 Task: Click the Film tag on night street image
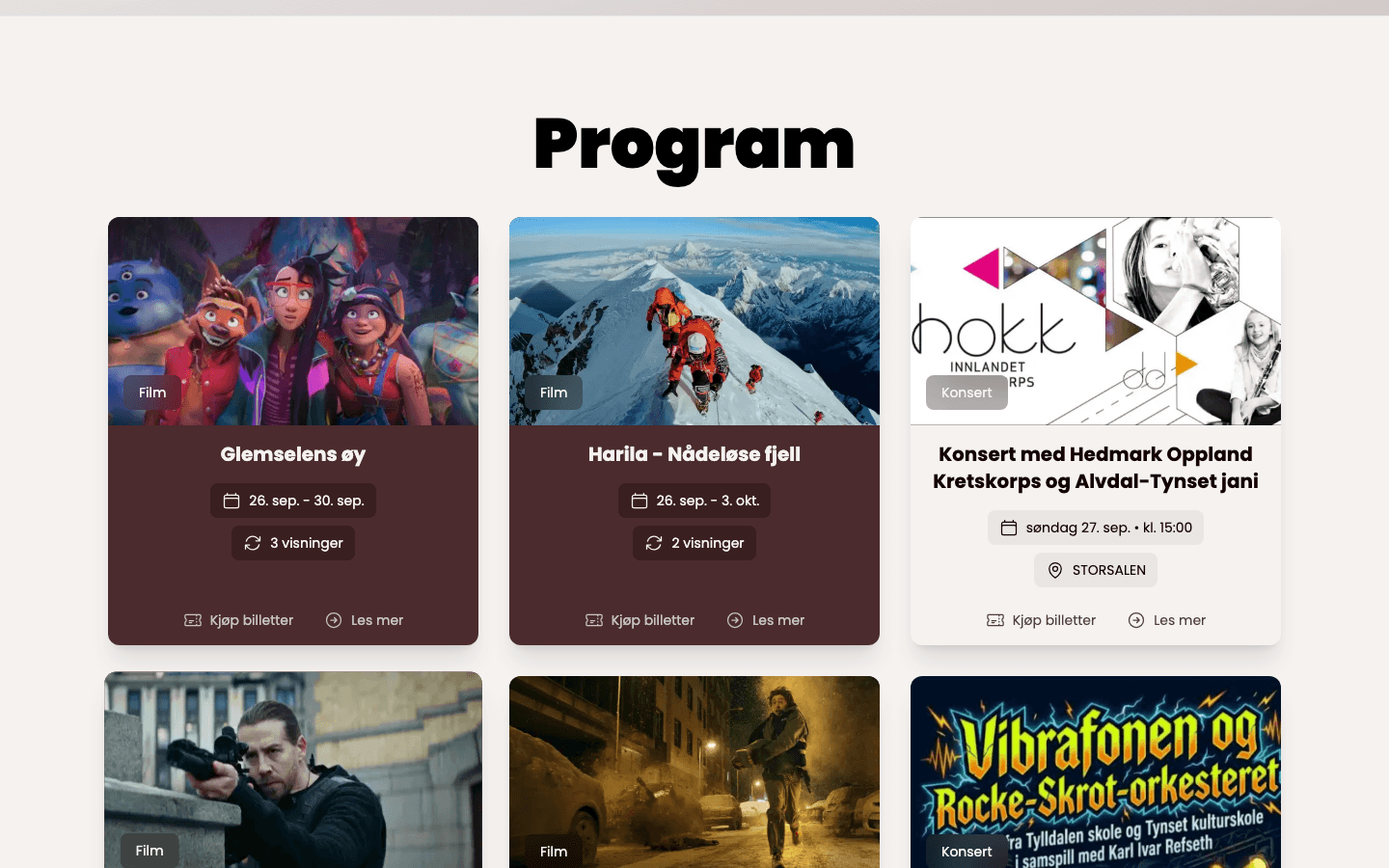(554, 852)
